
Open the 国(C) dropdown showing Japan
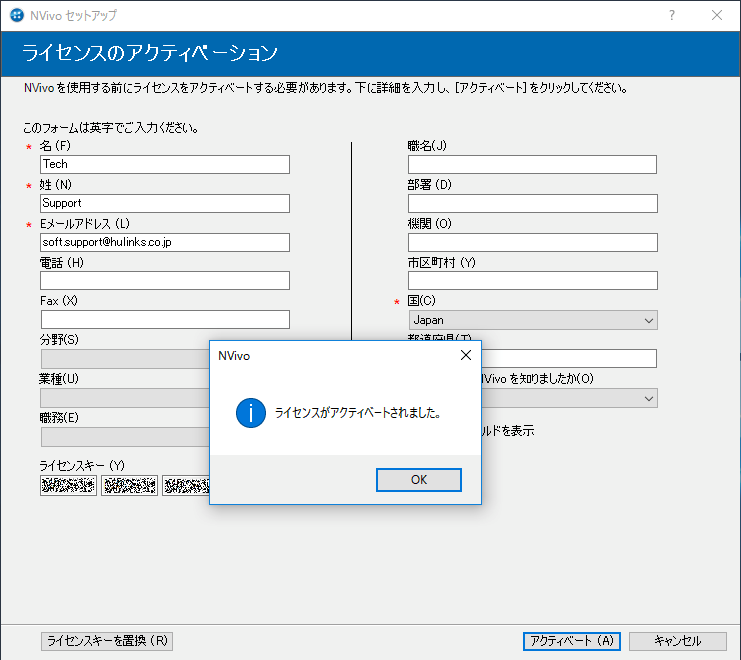pyautogui.click(x=533, y=320)
